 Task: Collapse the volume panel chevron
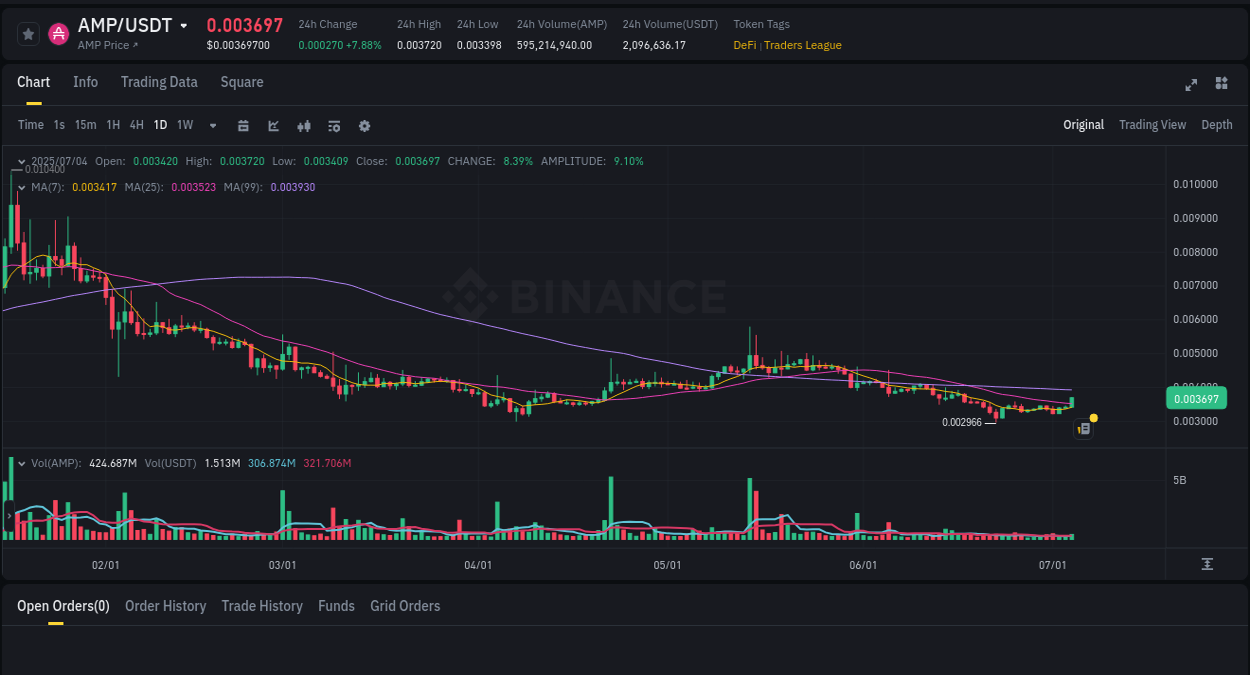pyautogui.click(x=21, y=462)
